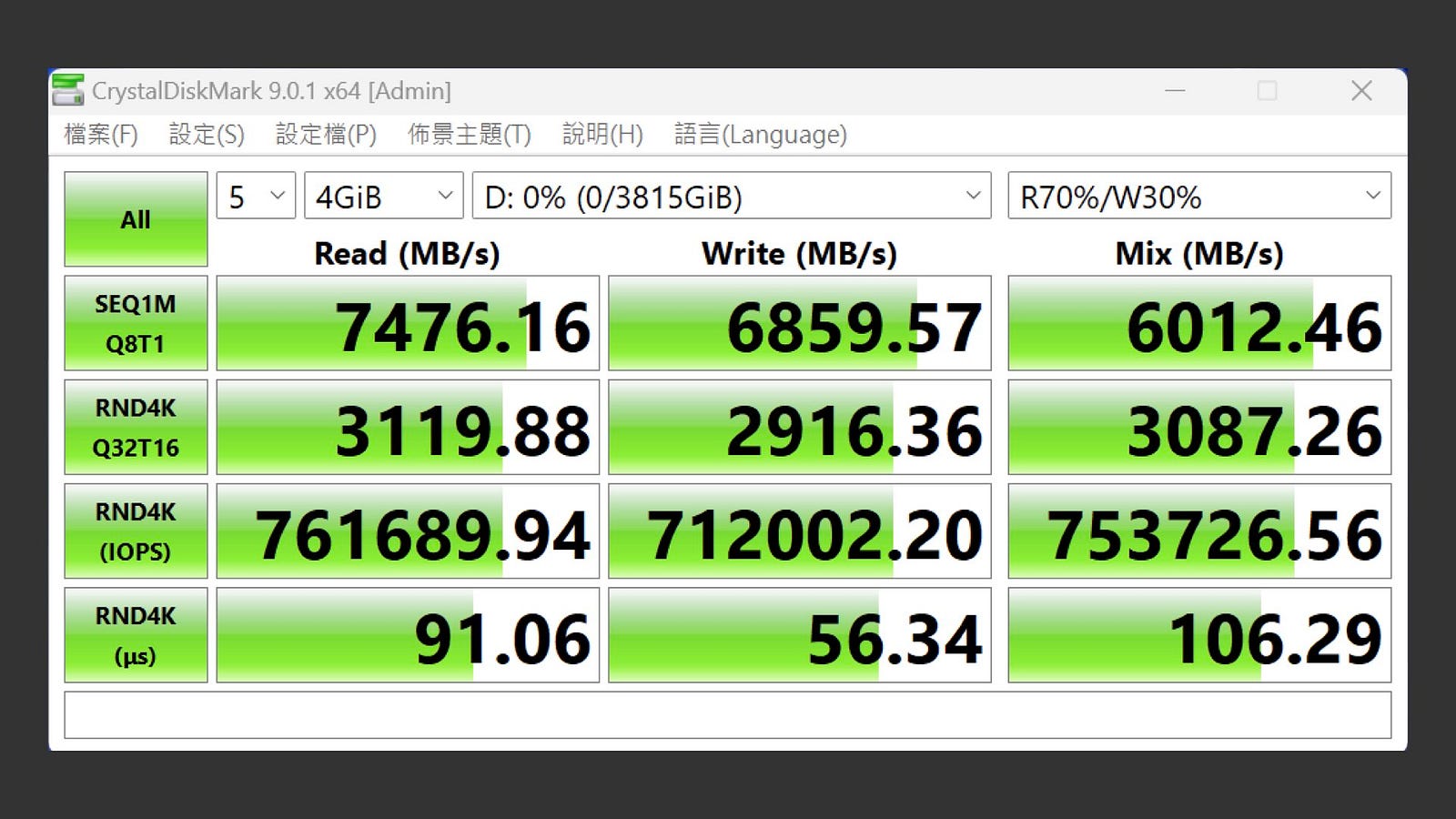This screenshot has height=819, width=1456.
Task: Click the RND4K (μs) button
Action: tap(136, 635)
